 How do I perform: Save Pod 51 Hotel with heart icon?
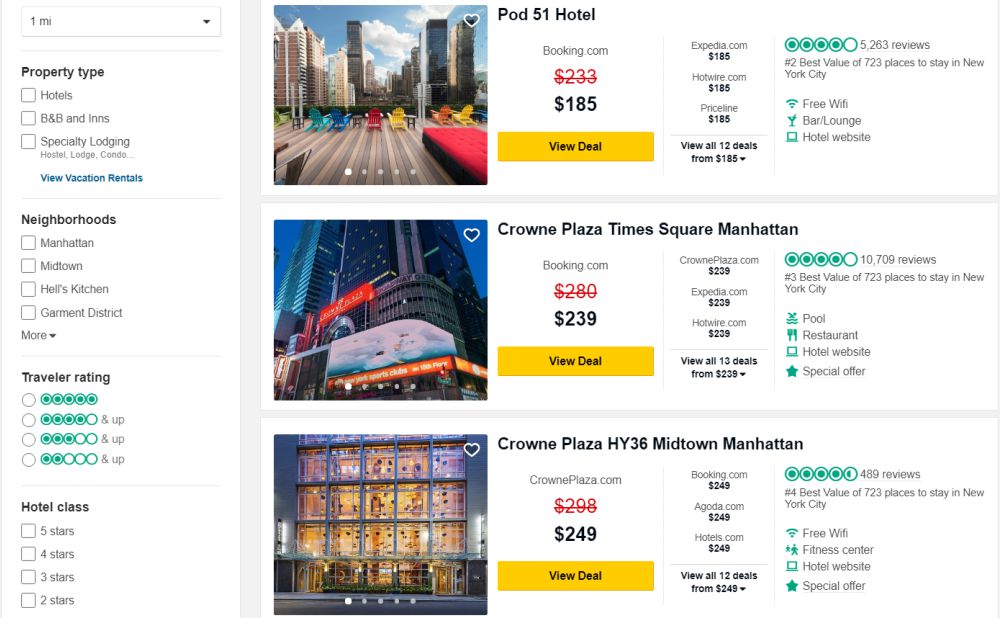[x=472, y=20]
